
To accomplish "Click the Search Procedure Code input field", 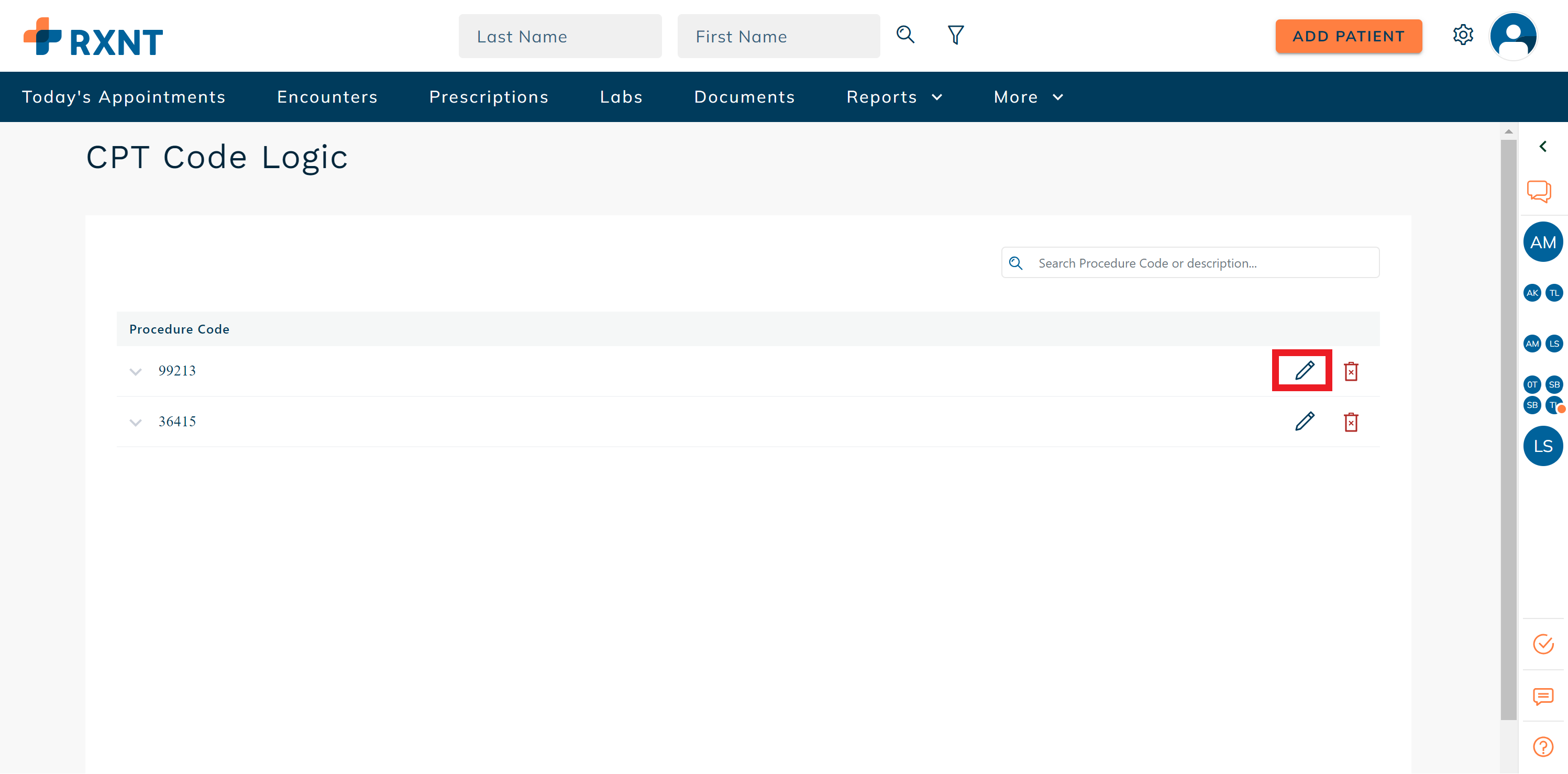I will [x=1199, y=263].
